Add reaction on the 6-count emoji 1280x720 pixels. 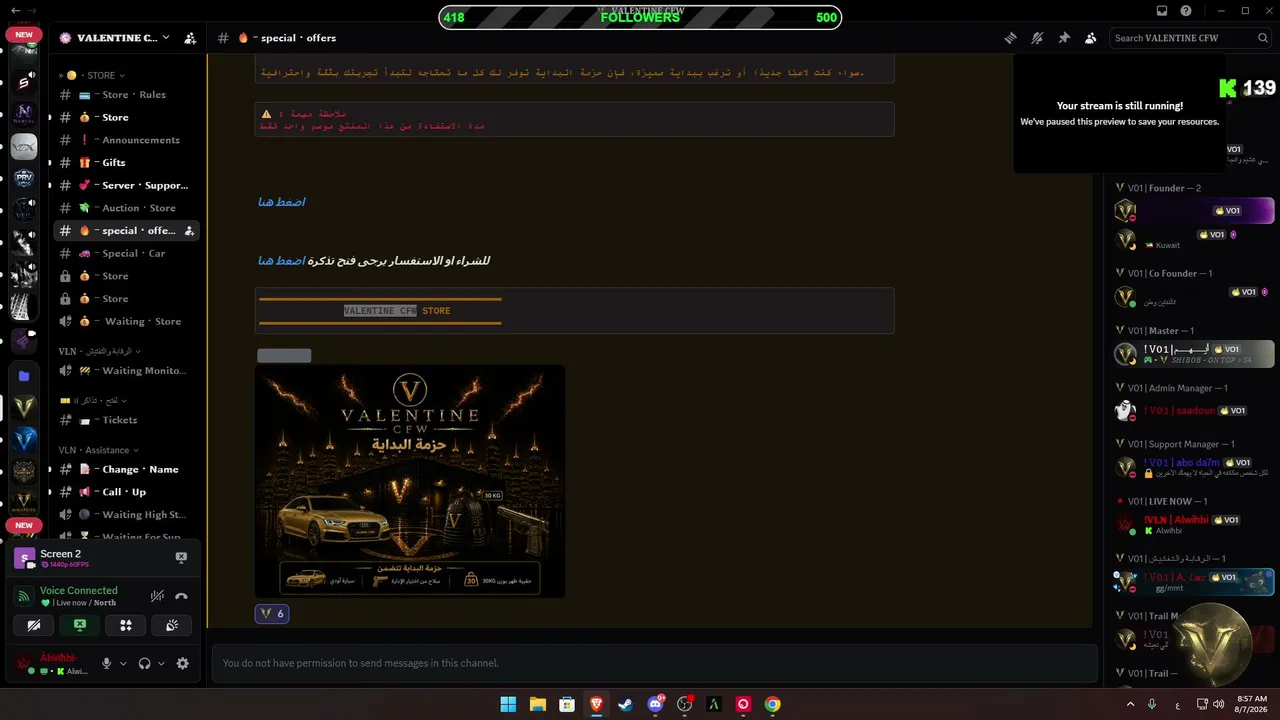pos(272,614)
